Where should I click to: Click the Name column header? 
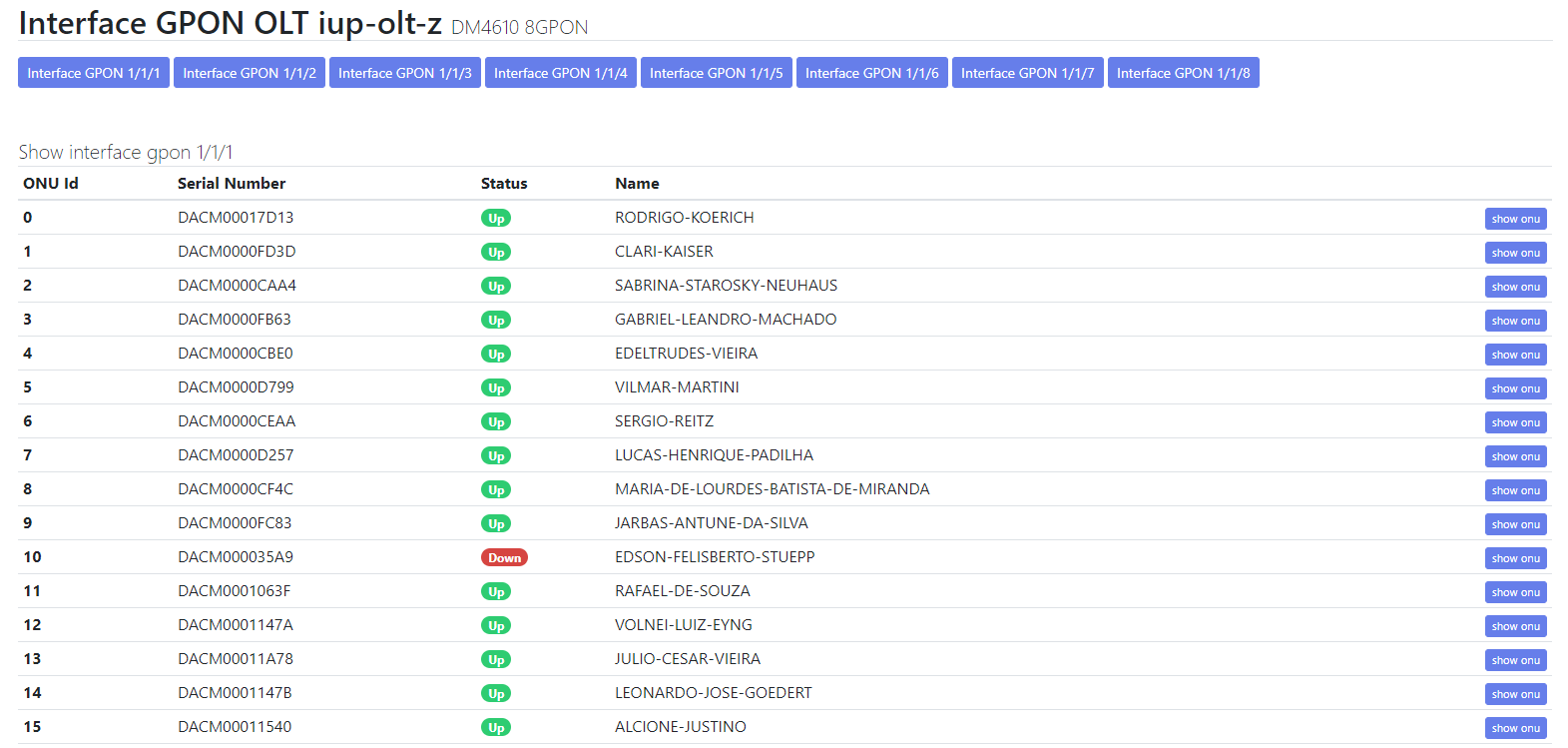[637, 184]
